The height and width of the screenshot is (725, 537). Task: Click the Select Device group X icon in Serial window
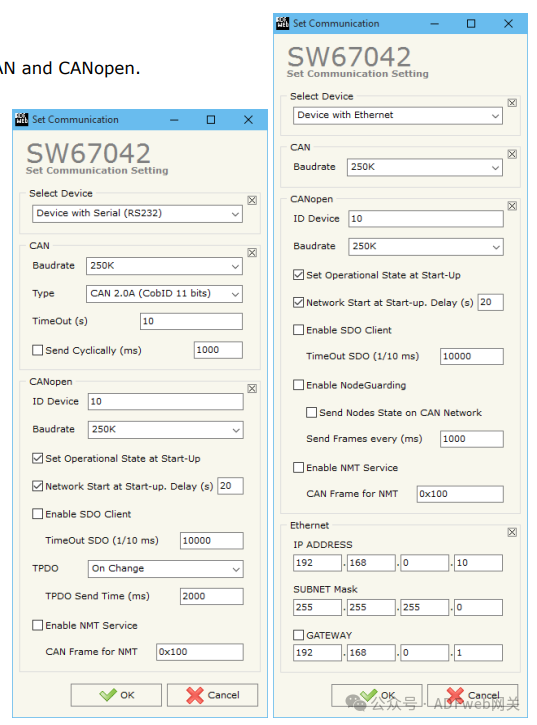coord(252,200)
